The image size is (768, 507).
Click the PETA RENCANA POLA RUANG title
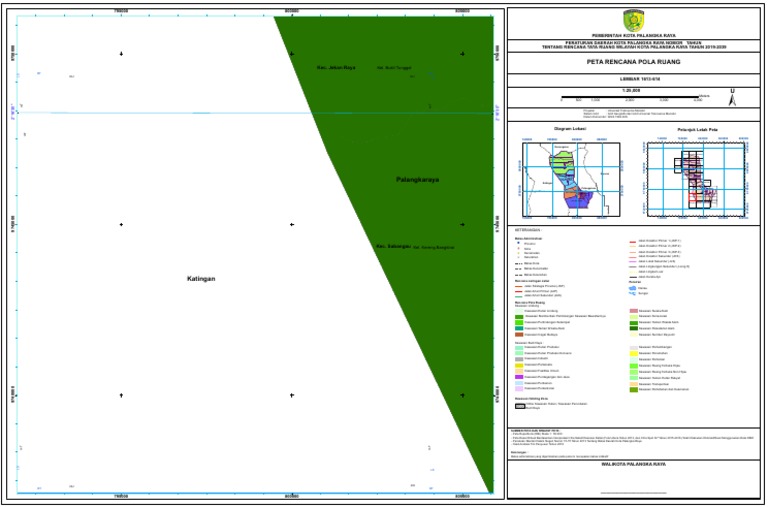pos(635,61)
